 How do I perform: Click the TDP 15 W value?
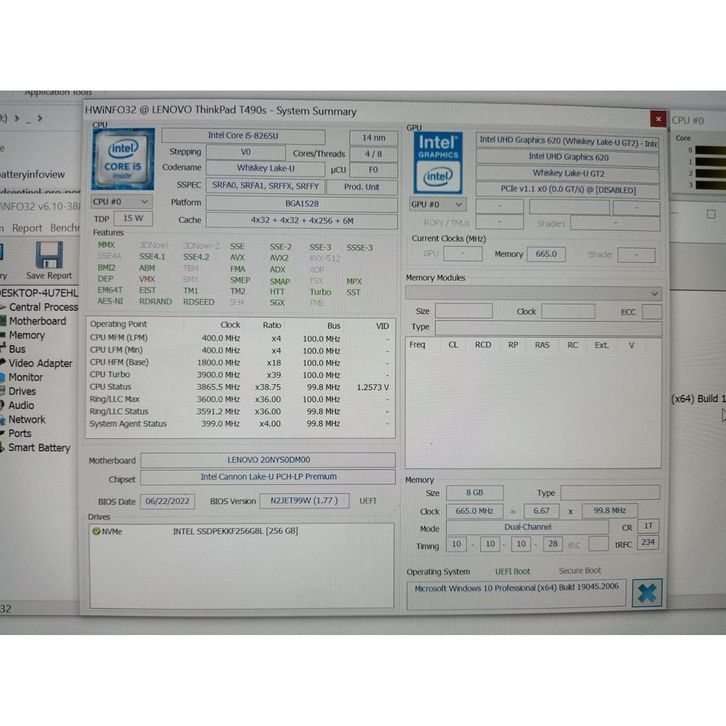pyautogui.click(x=133, y=218)
